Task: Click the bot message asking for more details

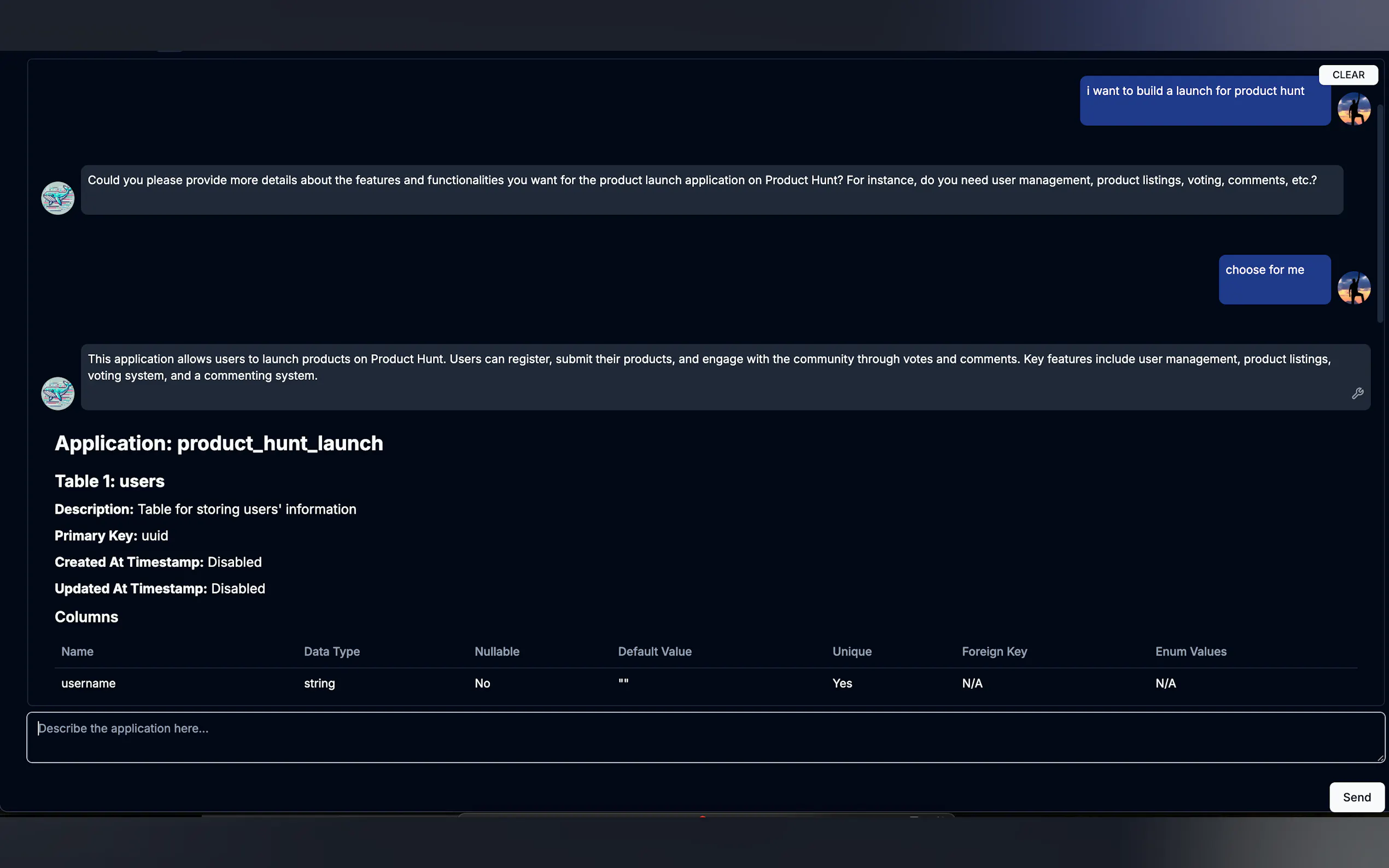Action: coord(711,190)
